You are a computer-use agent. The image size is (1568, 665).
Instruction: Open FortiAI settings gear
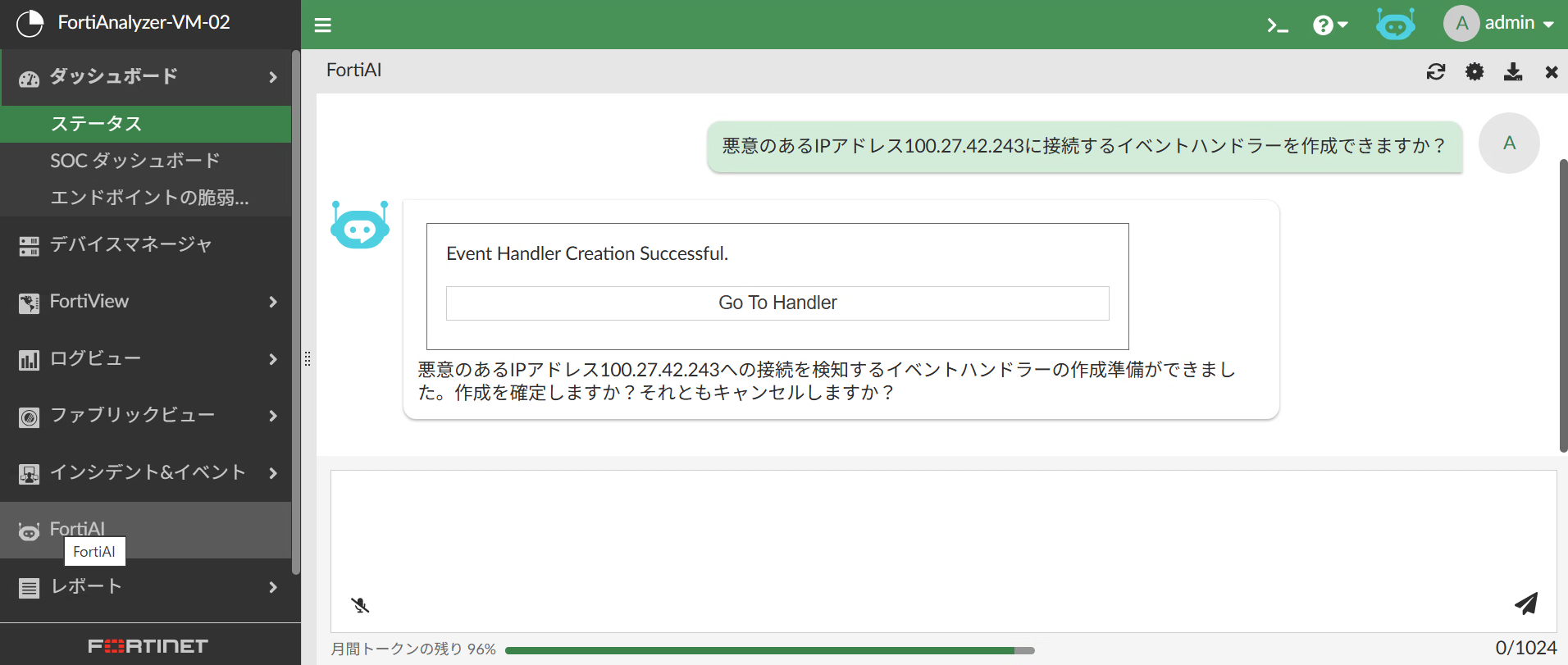pos(1475,71)
